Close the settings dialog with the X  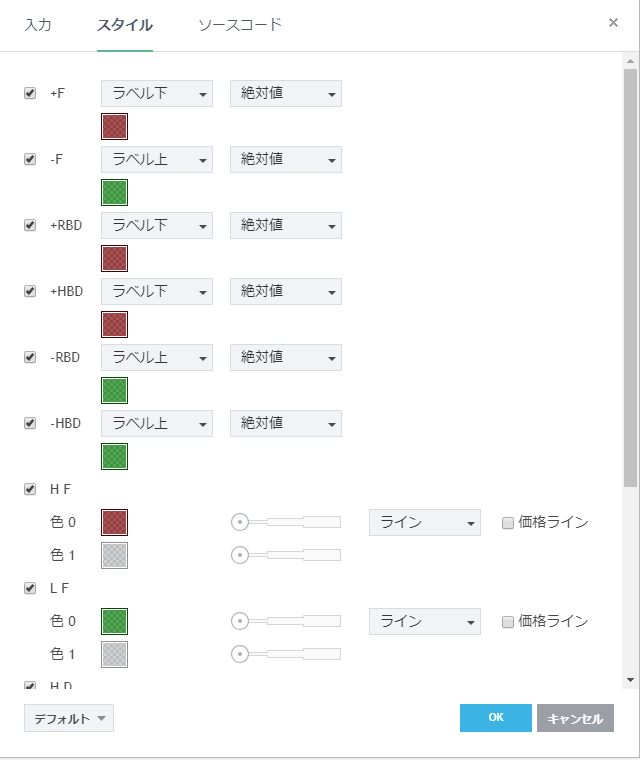(x=613, y=23)
